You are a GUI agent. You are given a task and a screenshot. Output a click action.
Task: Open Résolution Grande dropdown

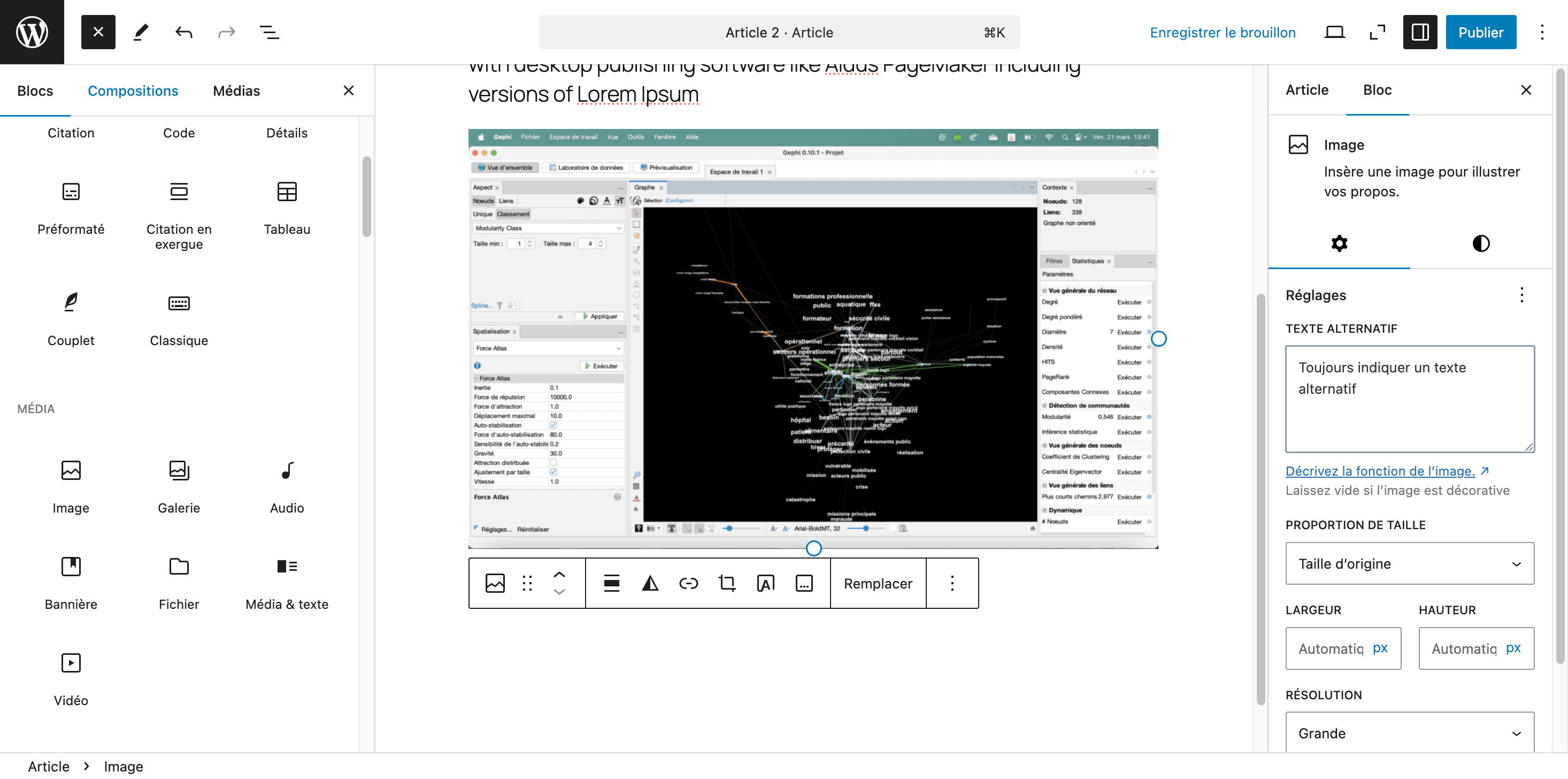pos(1409,732)
